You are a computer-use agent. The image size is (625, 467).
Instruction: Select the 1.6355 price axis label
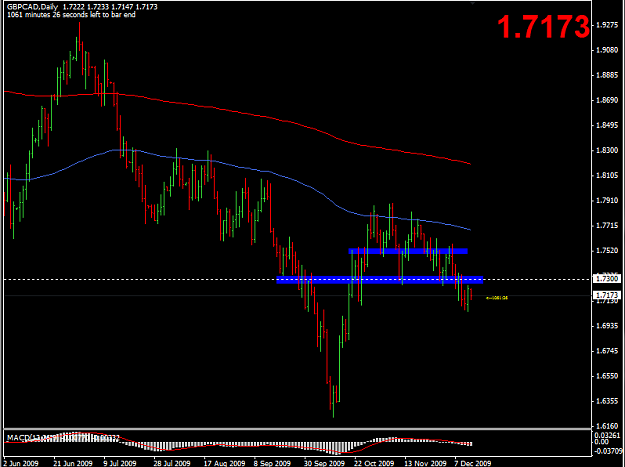pyautogui.click(x=607, y=401)
